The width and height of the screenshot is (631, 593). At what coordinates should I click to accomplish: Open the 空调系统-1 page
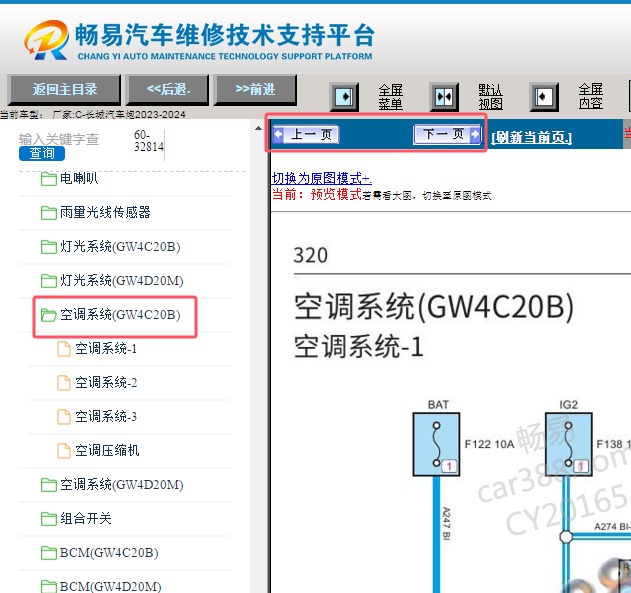[97, 349]
